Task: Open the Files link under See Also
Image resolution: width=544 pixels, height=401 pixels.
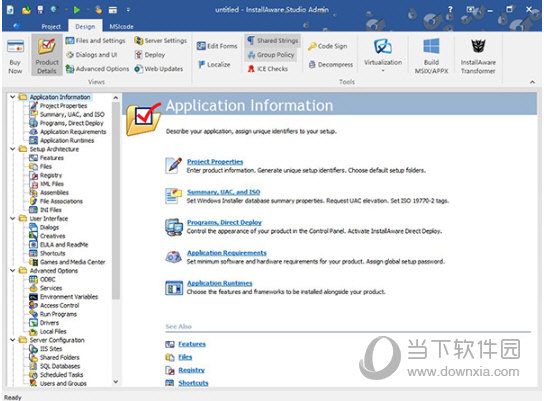Action: coord(185,357)
